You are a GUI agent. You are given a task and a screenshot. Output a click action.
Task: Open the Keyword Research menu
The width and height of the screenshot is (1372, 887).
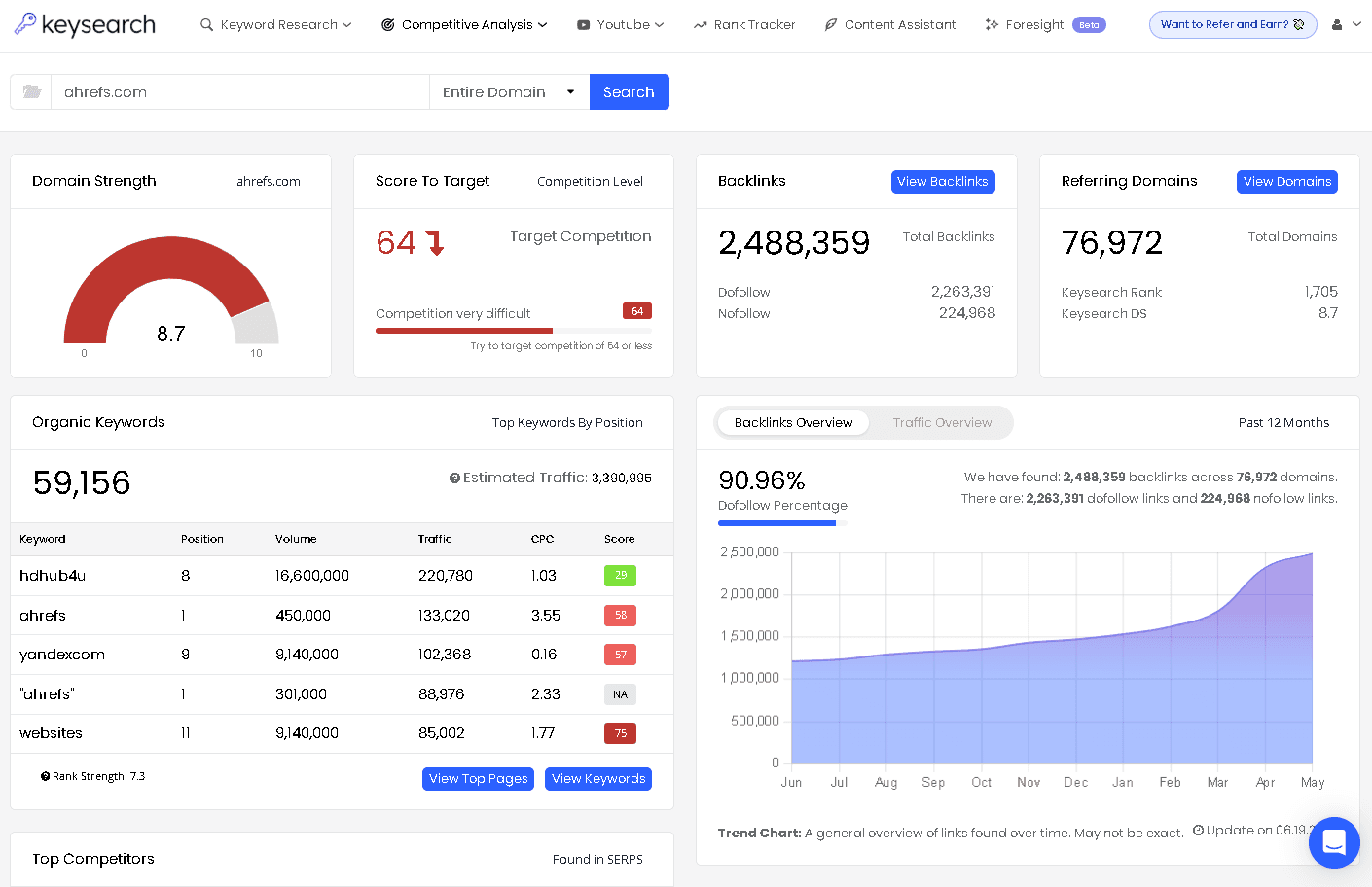tap(275, 24)
